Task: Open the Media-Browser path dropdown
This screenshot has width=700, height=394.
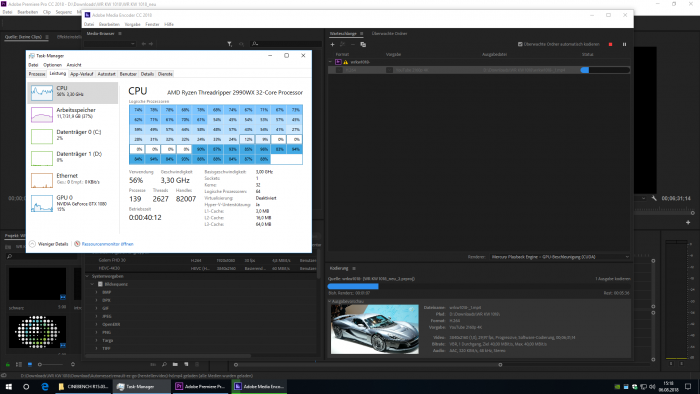Action: coord(110,44)
